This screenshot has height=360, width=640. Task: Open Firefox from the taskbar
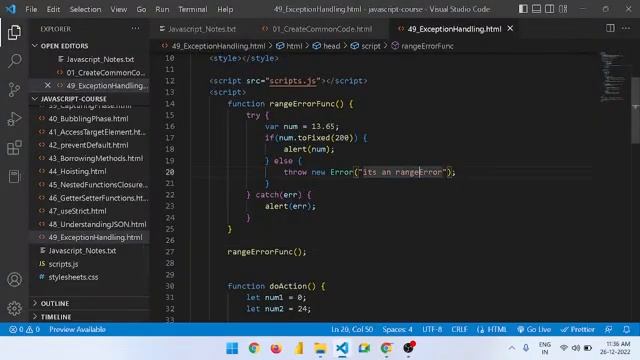point(276,348)
